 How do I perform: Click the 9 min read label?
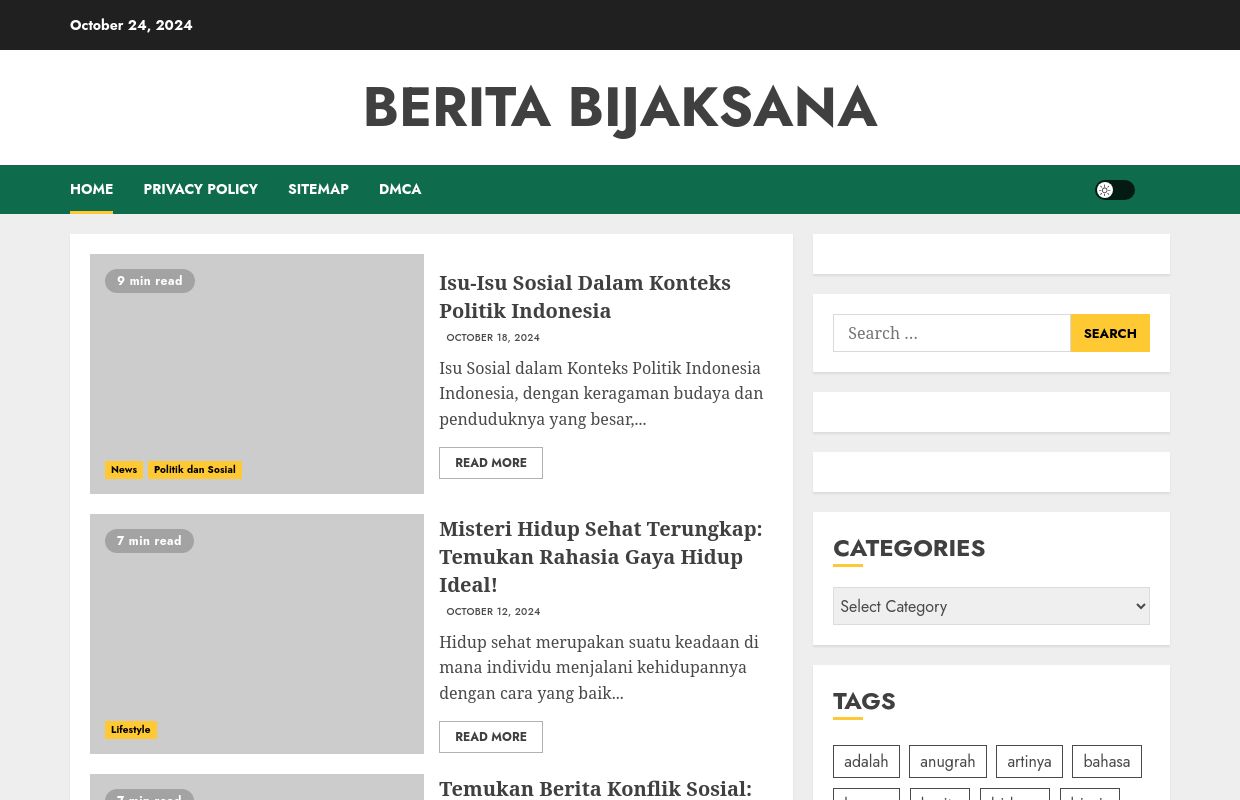pos(150,281)
